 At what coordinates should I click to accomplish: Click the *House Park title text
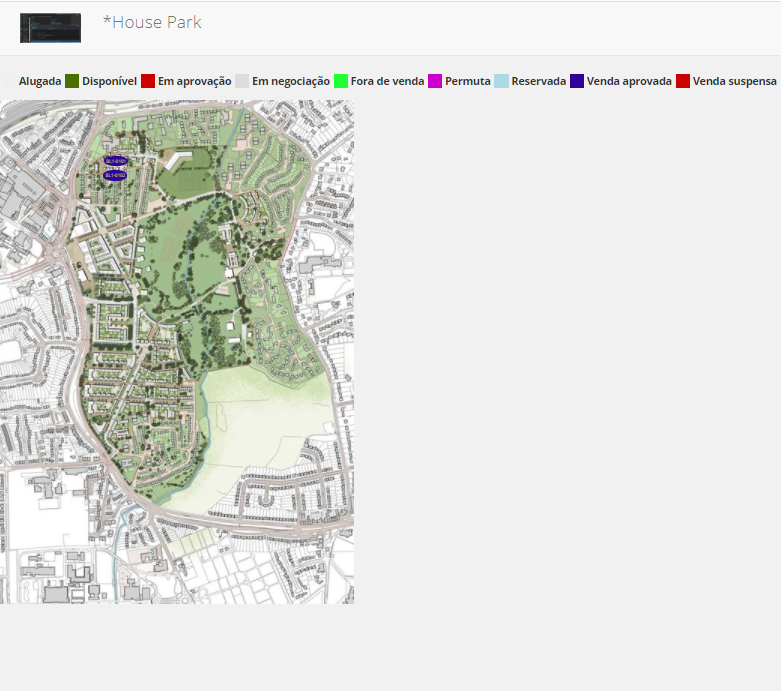coord(152,22)
